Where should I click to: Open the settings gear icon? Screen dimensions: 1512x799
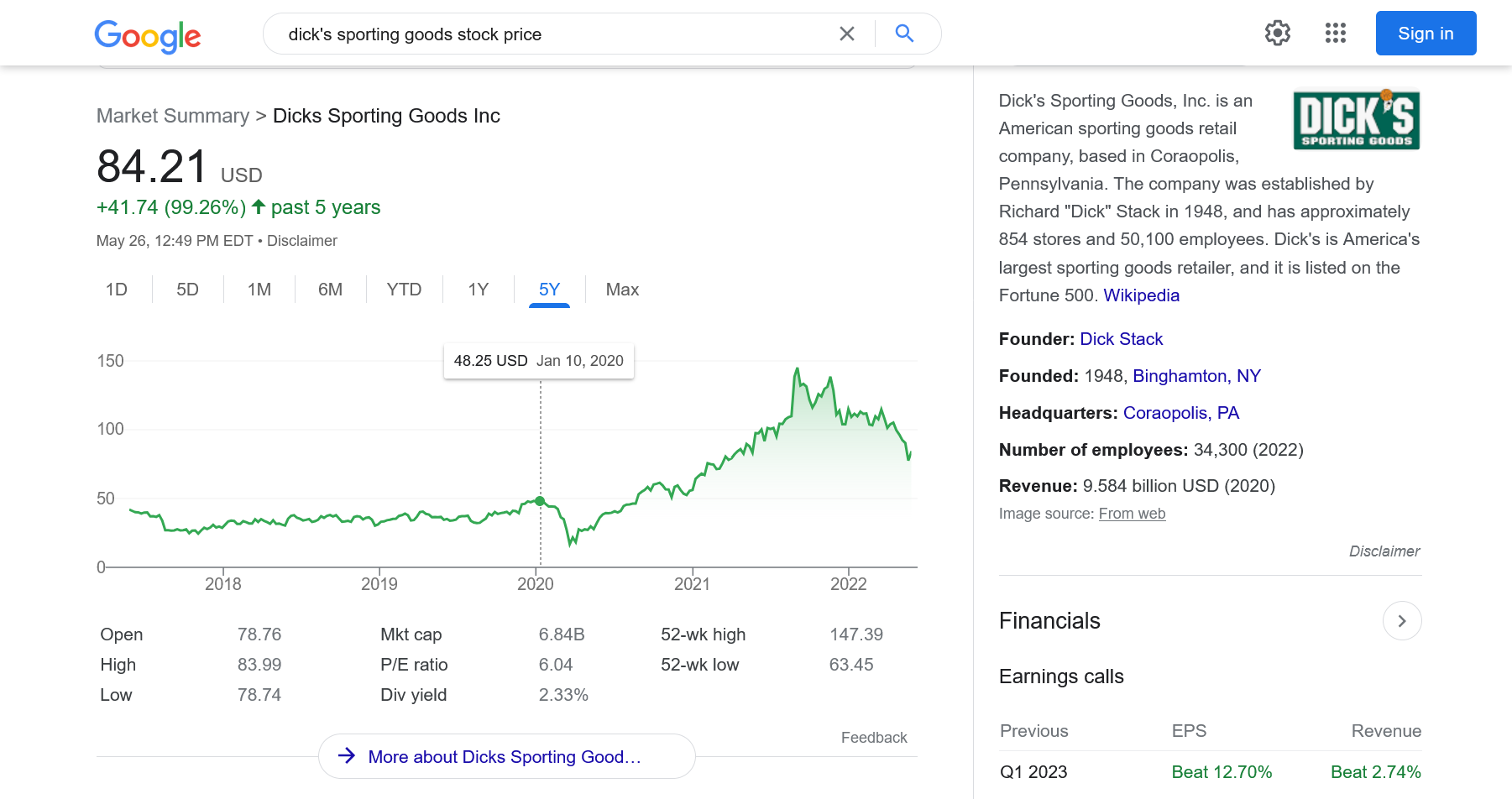(x=1277, y=34)
